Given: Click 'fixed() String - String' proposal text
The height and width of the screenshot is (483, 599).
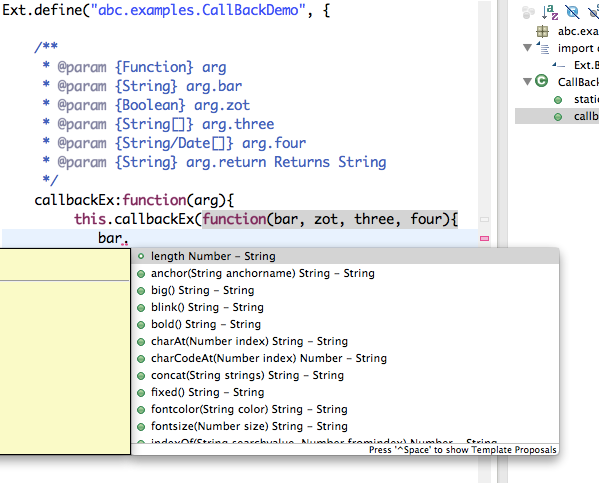Looking at the screenshot, I should (207, 392).
